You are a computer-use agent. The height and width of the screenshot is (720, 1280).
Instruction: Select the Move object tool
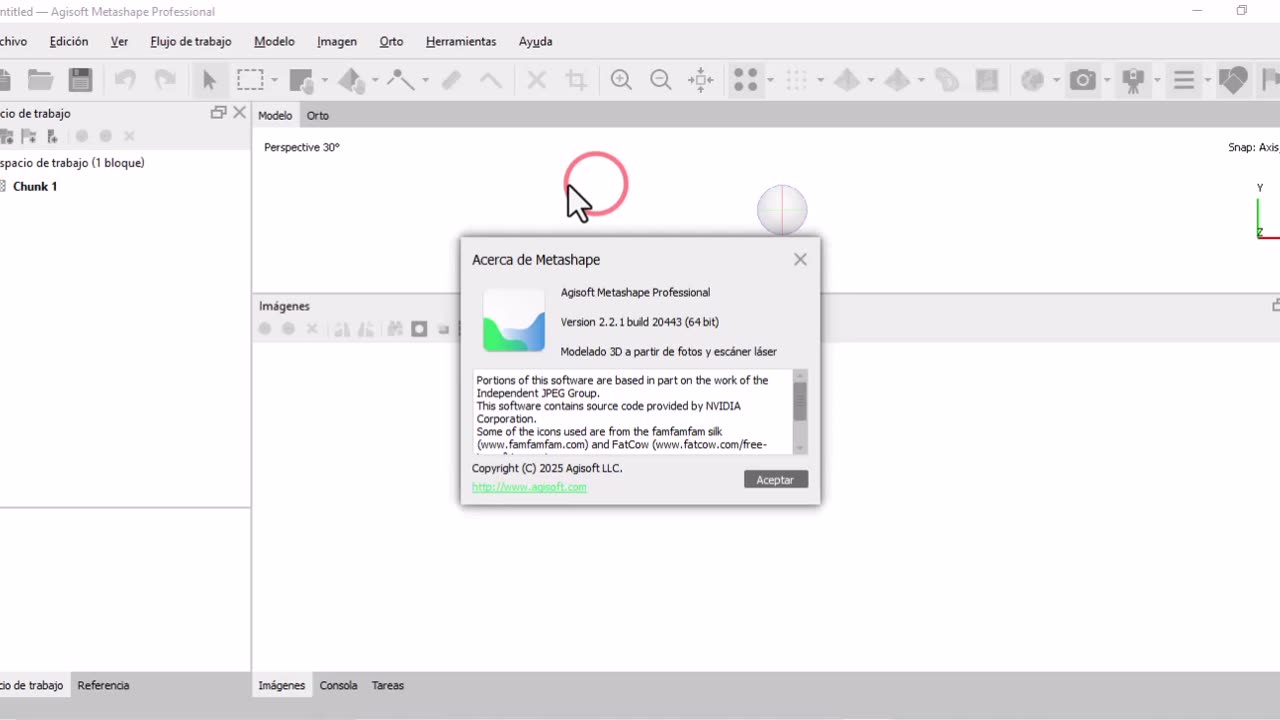tap(351, 80)
